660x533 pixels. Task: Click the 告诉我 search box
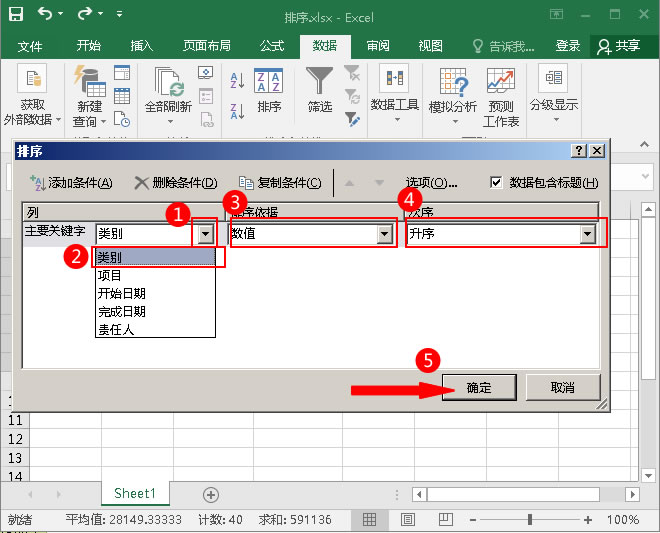coord(503,46)
